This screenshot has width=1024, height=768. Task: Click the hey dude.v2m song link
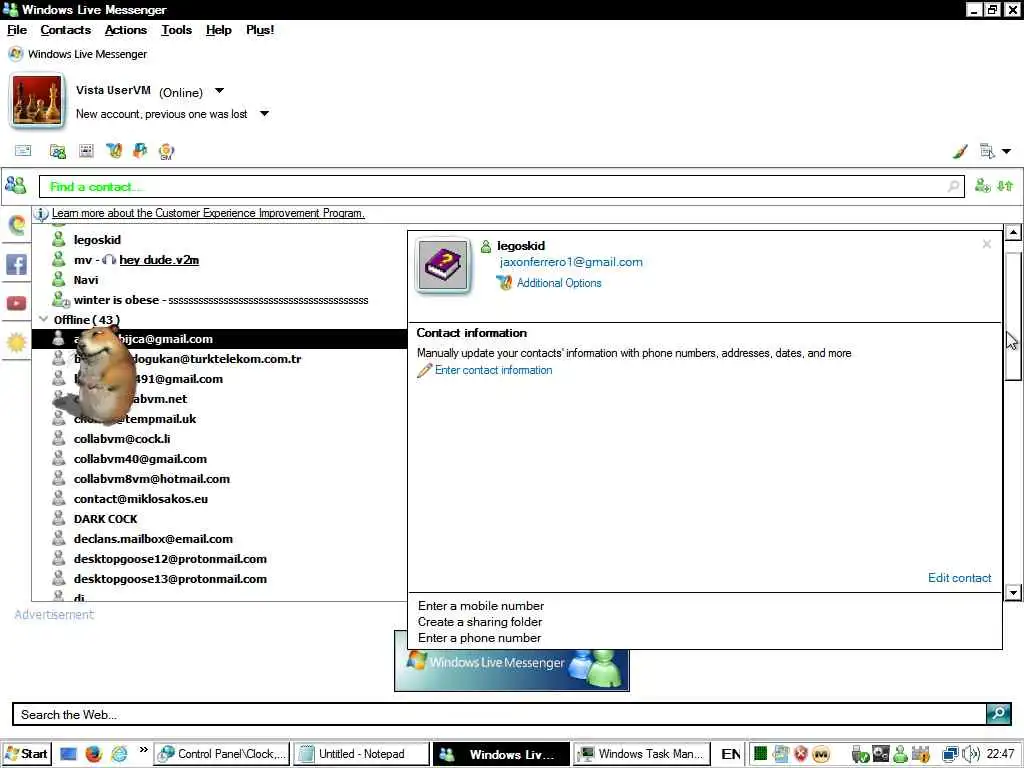coord(159,260)
